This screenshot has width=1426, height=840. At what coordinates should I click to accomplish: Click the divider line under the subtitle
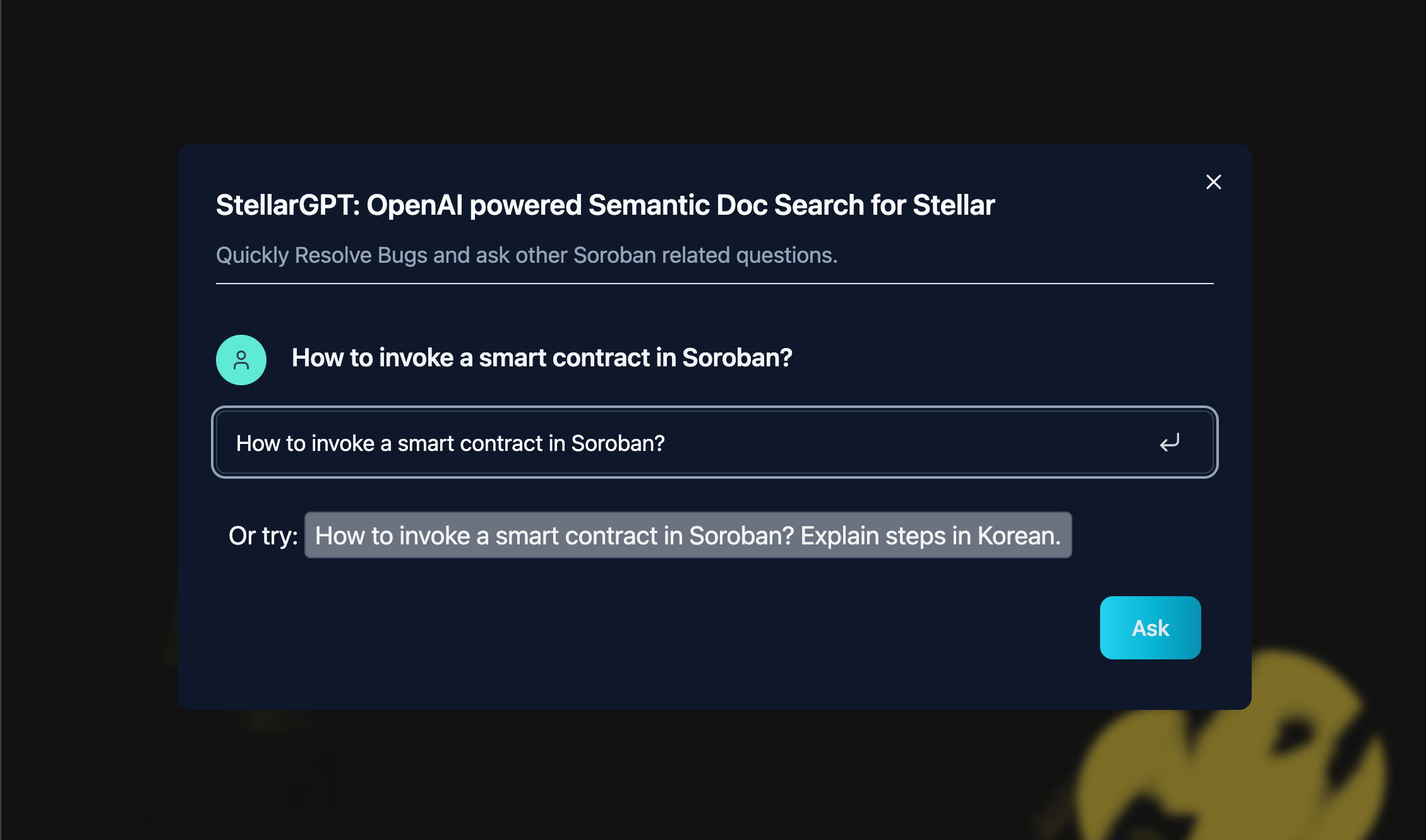pyautogui.click(x=714, y=284)
